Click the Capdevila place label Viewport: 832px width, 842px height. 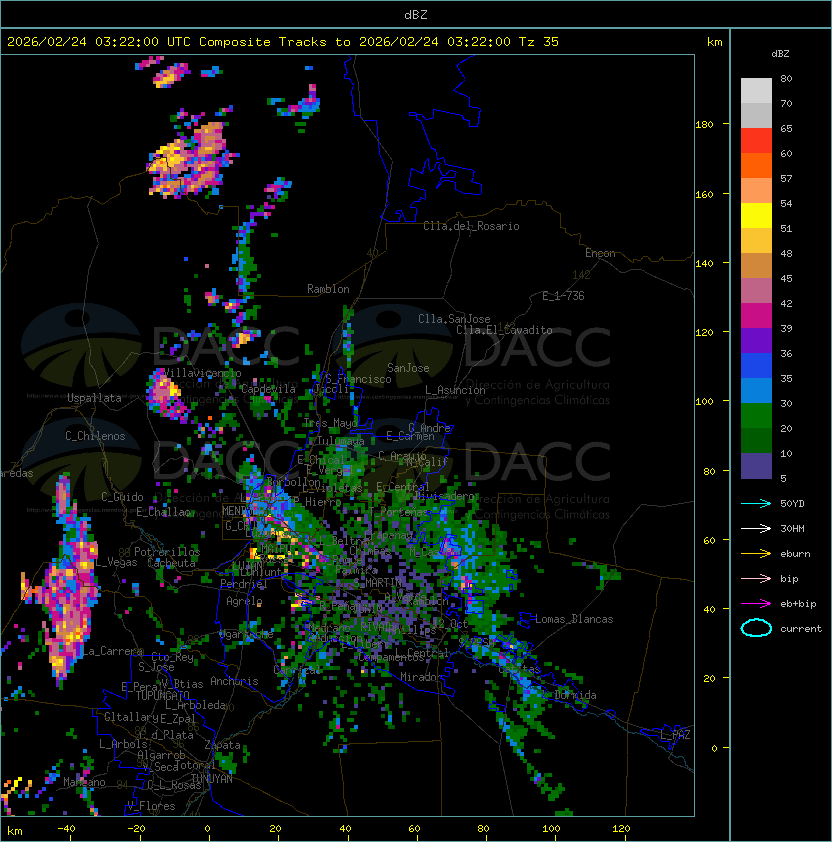[x=268, y=389]
